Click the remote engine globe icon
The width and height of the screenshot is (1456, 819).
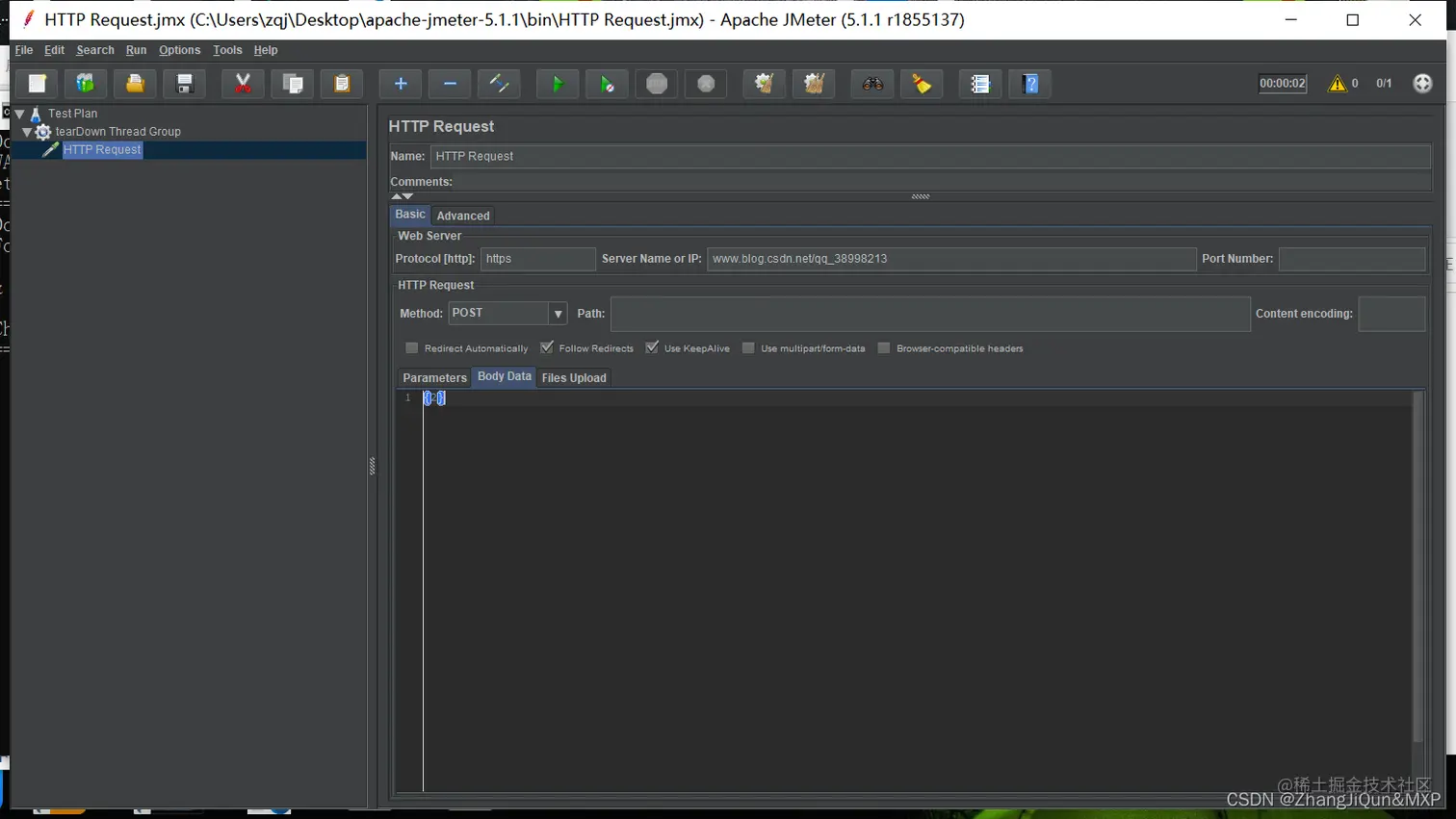tap(1422, 84)
